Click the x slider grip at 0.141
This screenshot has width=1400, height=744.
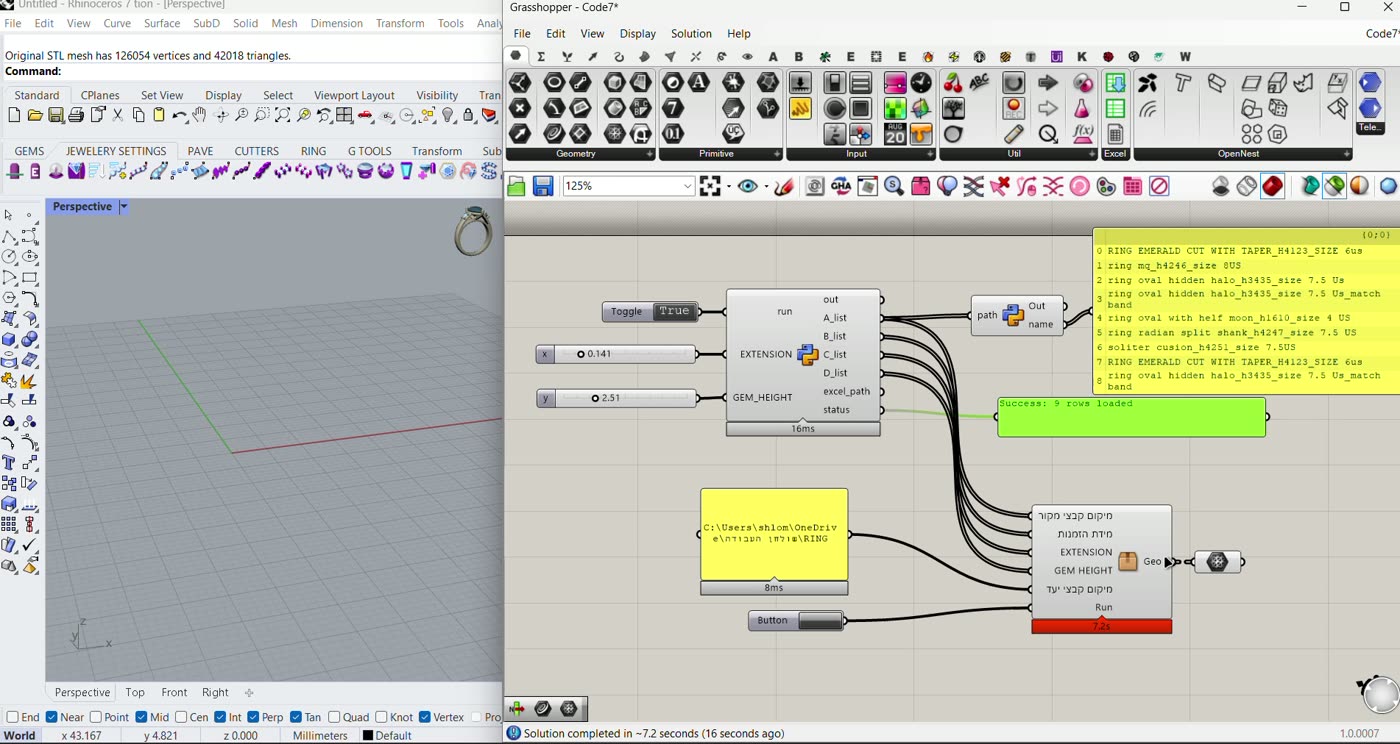(x=581, y=354)
